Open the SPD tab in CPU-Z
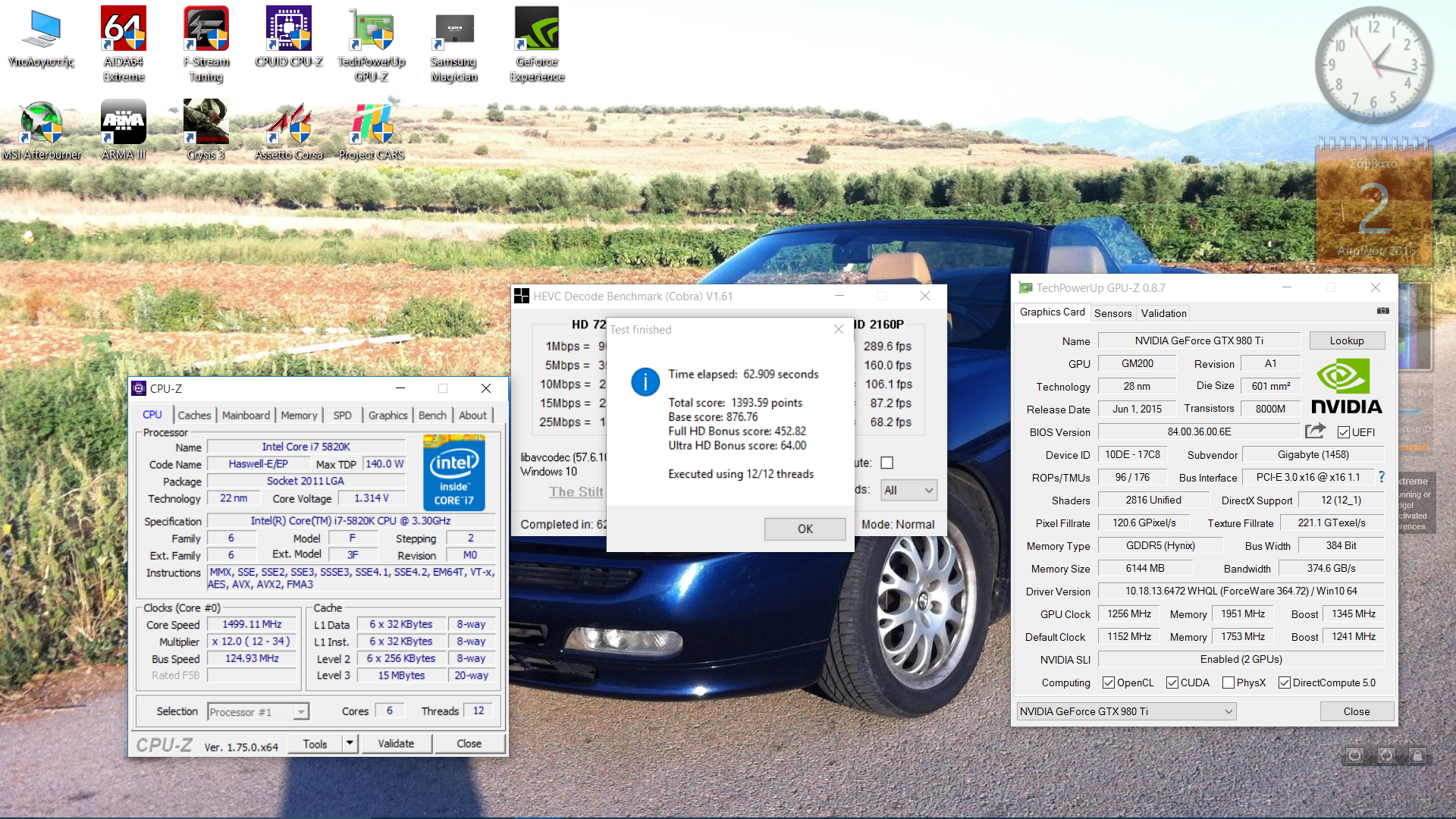 [342, 415]
